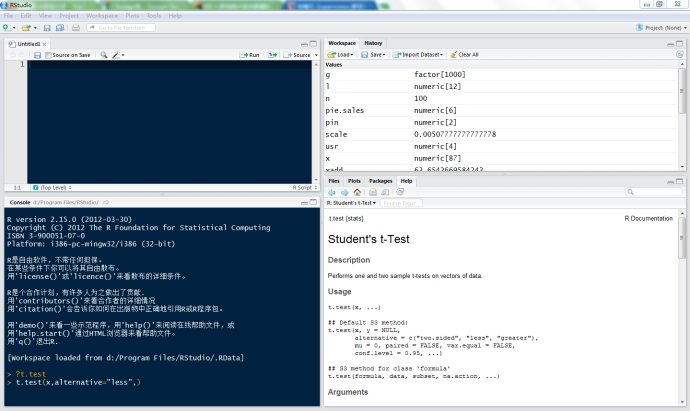The image size is (690, 411).
Task: Open the Edit menu
Action: (x=26, y=16)
